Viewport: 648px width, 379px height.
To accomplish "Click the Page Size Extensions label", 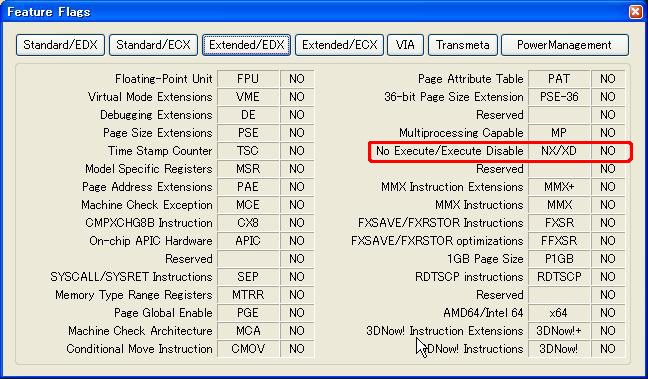I will [x=158, y=133].
